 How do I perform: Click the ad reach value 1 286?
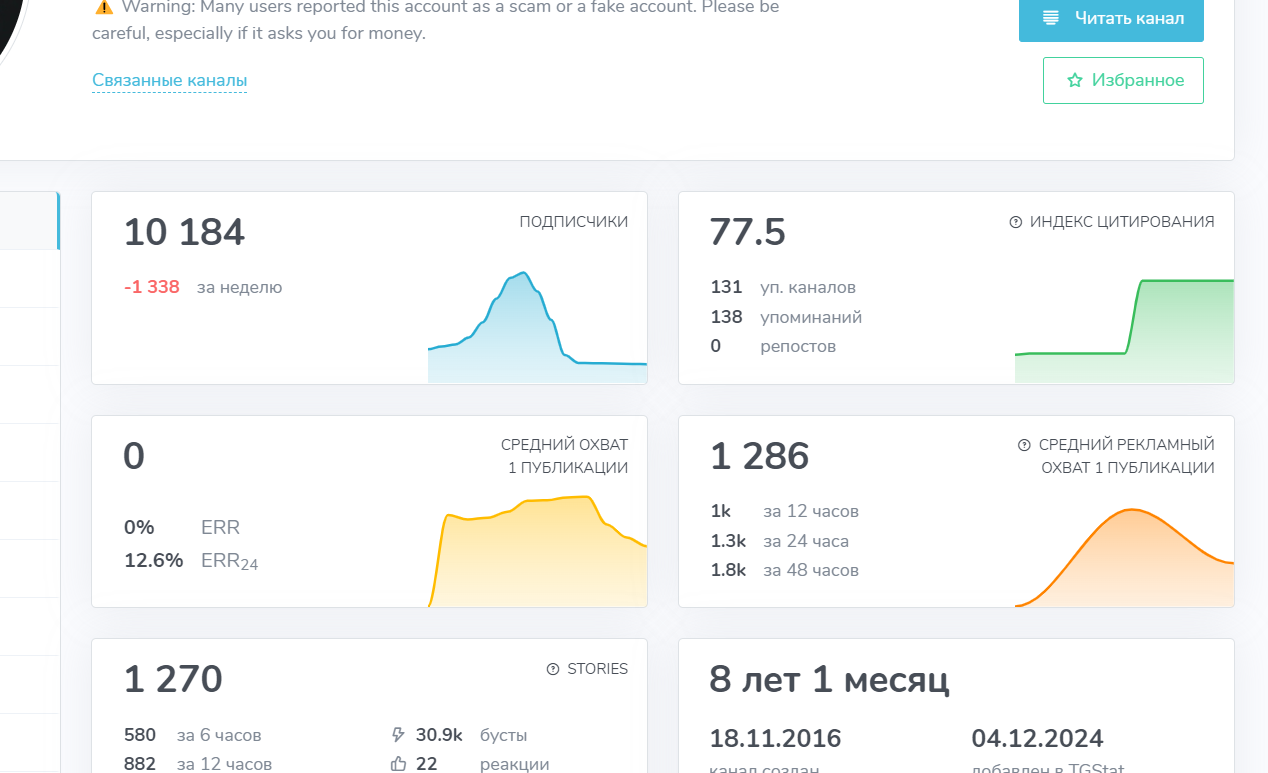coord(760,456)
